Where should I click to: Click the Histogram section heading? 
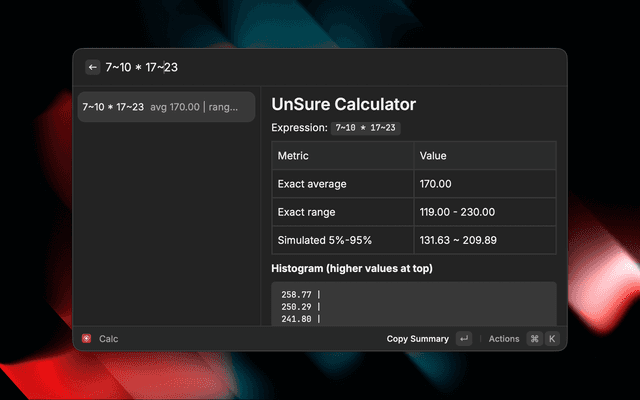click(352, 268)
